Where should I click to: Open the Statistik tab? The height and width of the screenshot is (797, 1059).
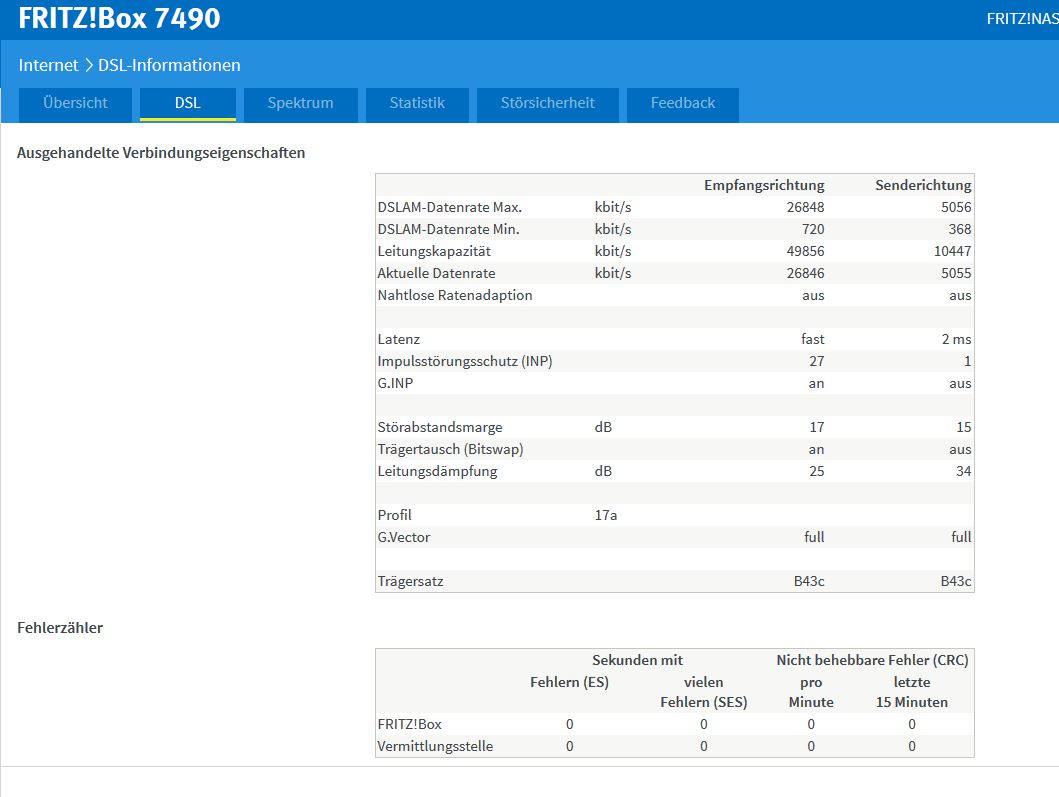tap(417, 104)
